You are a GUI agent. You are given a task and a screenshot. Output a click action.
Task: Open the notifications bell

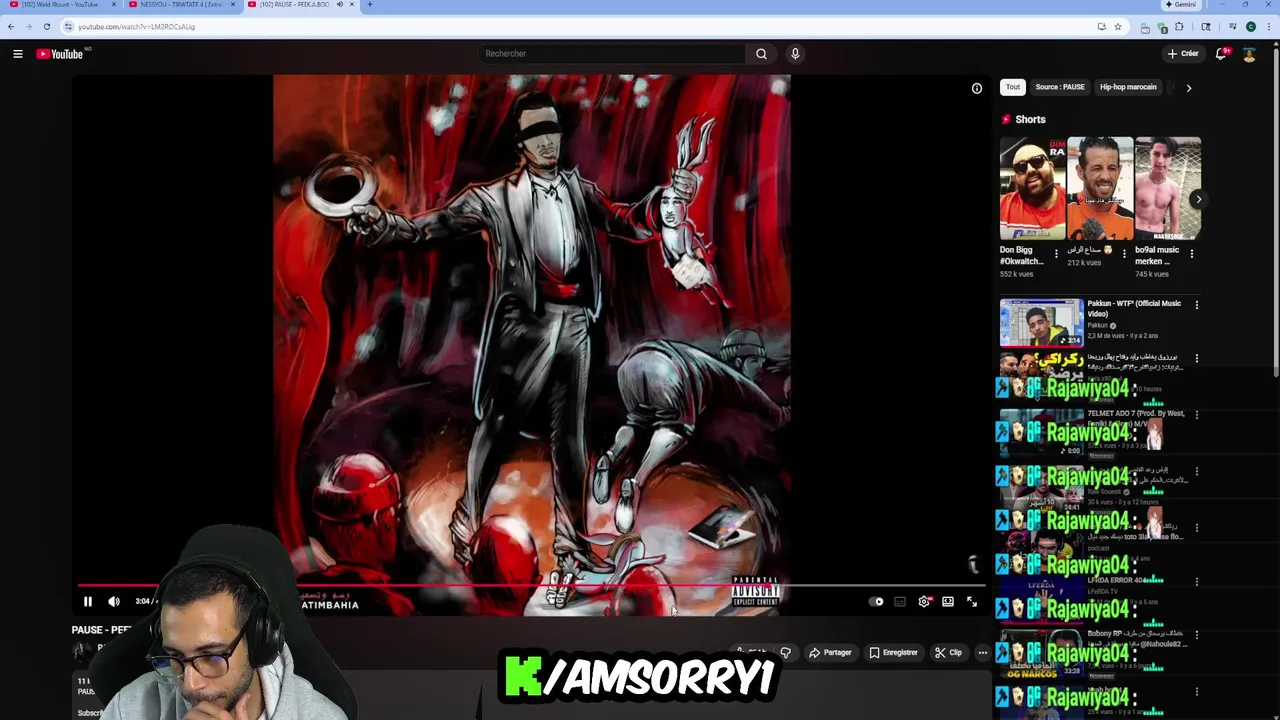click(x=1221, y=54)
